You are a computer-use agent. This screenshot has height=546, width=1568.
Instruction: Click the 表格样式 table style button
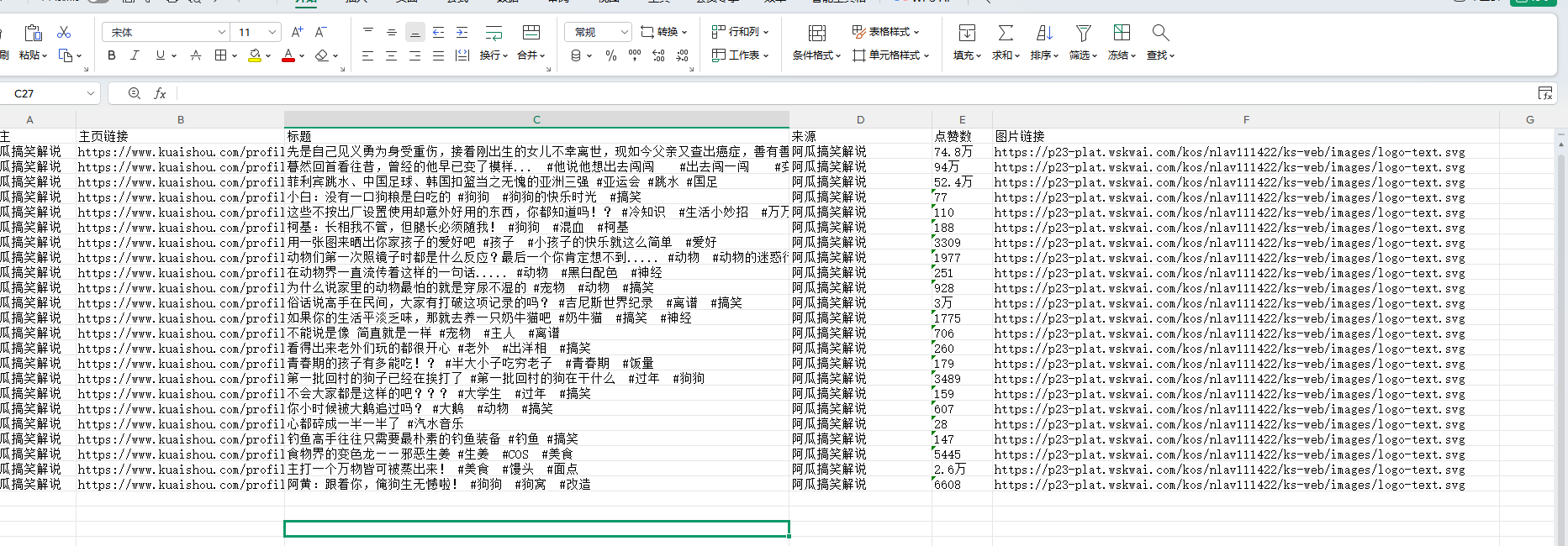click(x=885, y=32)
